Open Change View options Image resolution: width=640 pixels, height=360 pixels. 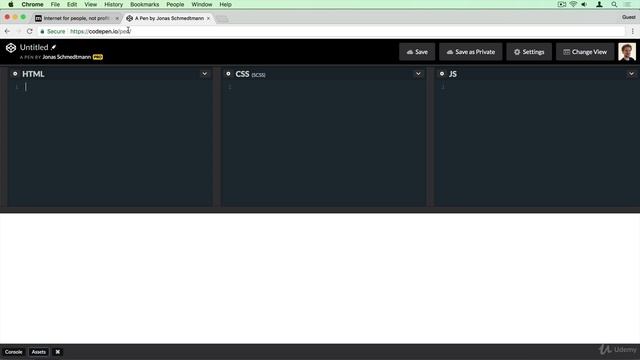[585, 52]
